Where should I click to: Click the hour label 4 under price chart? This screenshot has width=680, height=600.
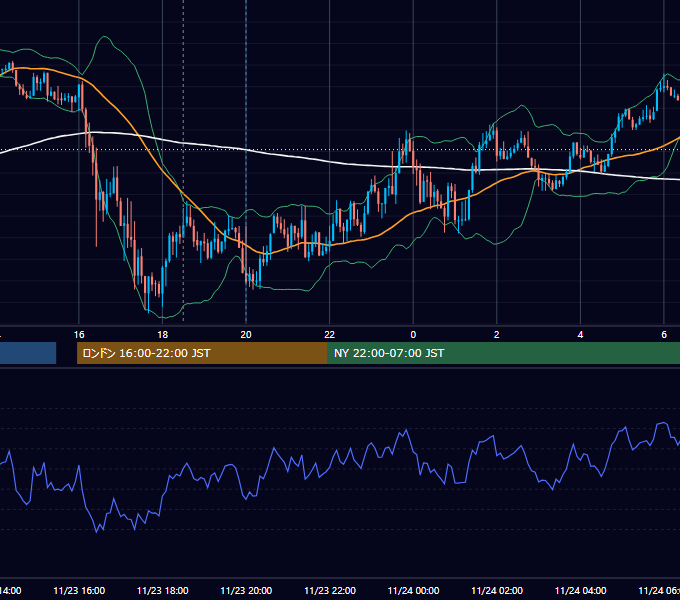pyautogui.click(x=580, y=335)
